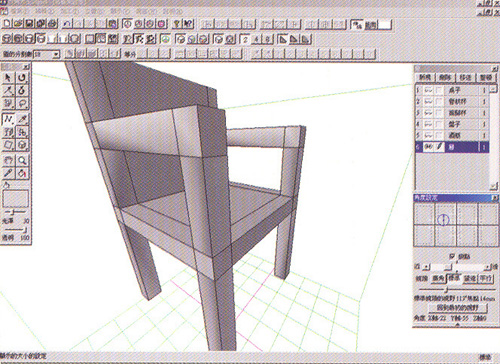Activate the magnifier zoom tool

[x=22, y=161]
